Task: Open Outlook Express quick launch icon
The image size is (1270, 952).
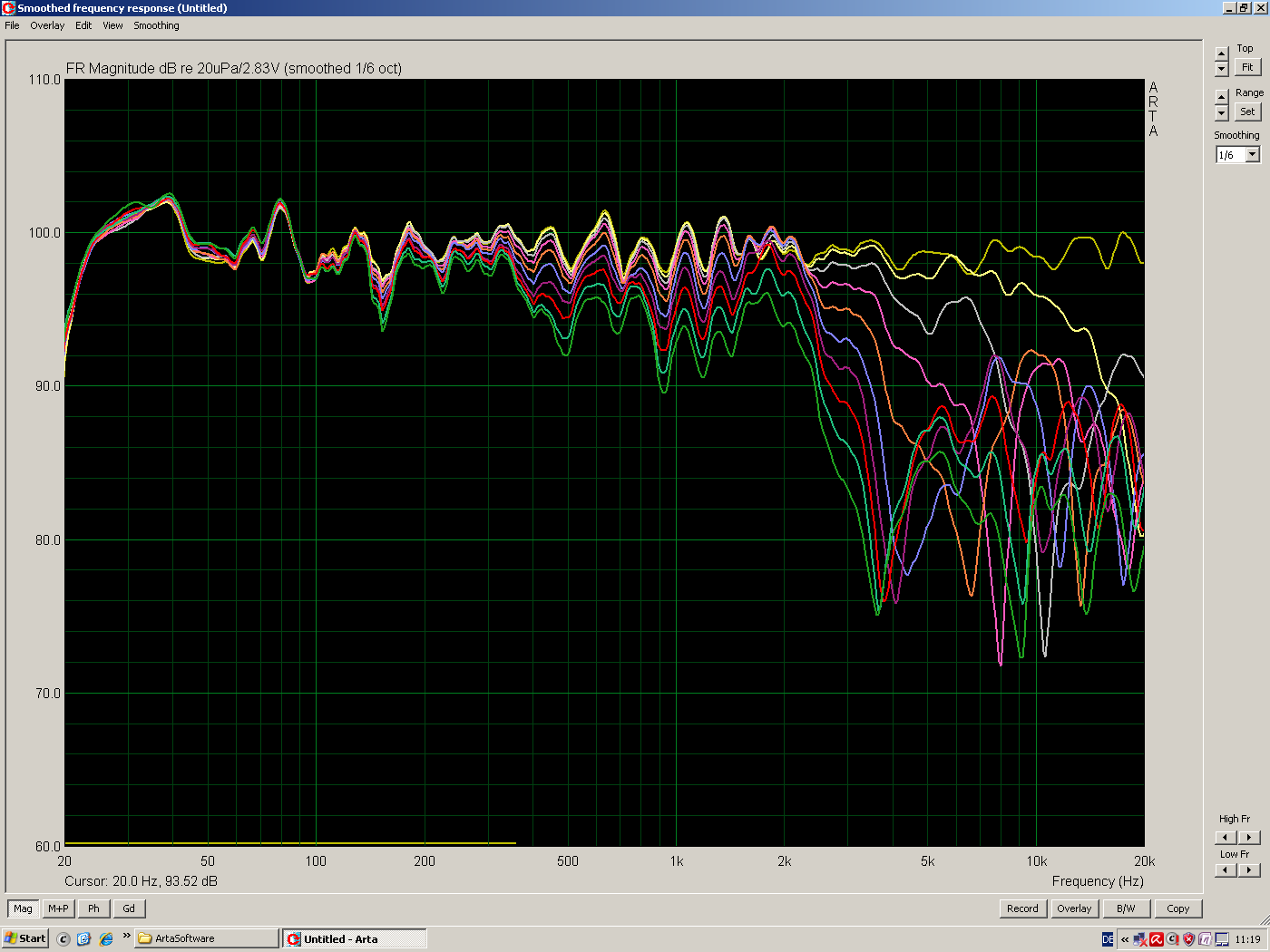Action: point(84,939)
